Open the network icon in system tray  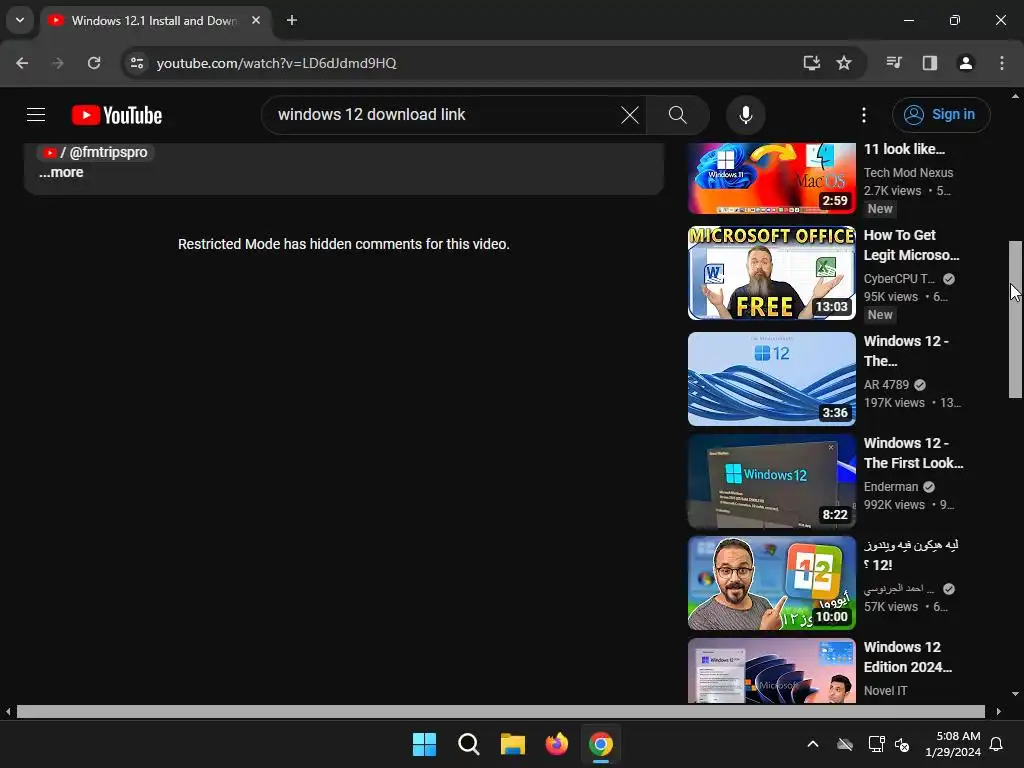(x=876, y=744)
